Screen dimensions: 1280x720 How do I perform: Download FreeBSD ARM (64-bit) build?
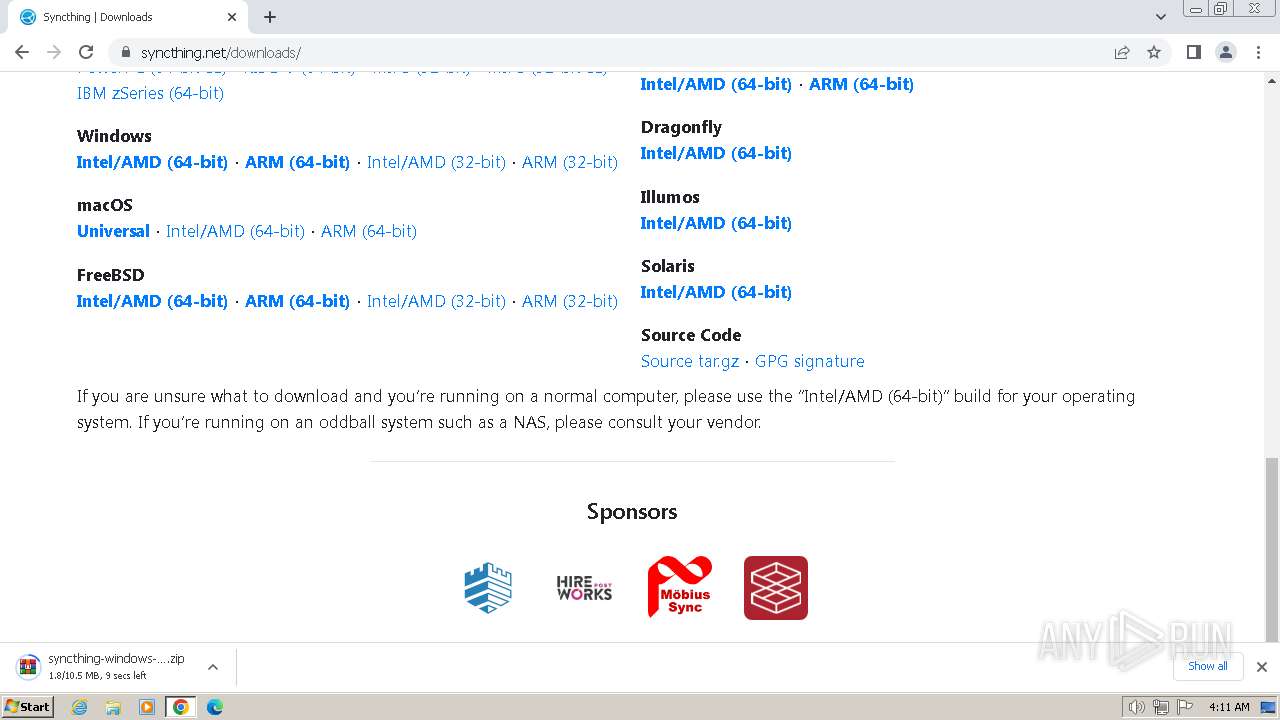point(297,301)
